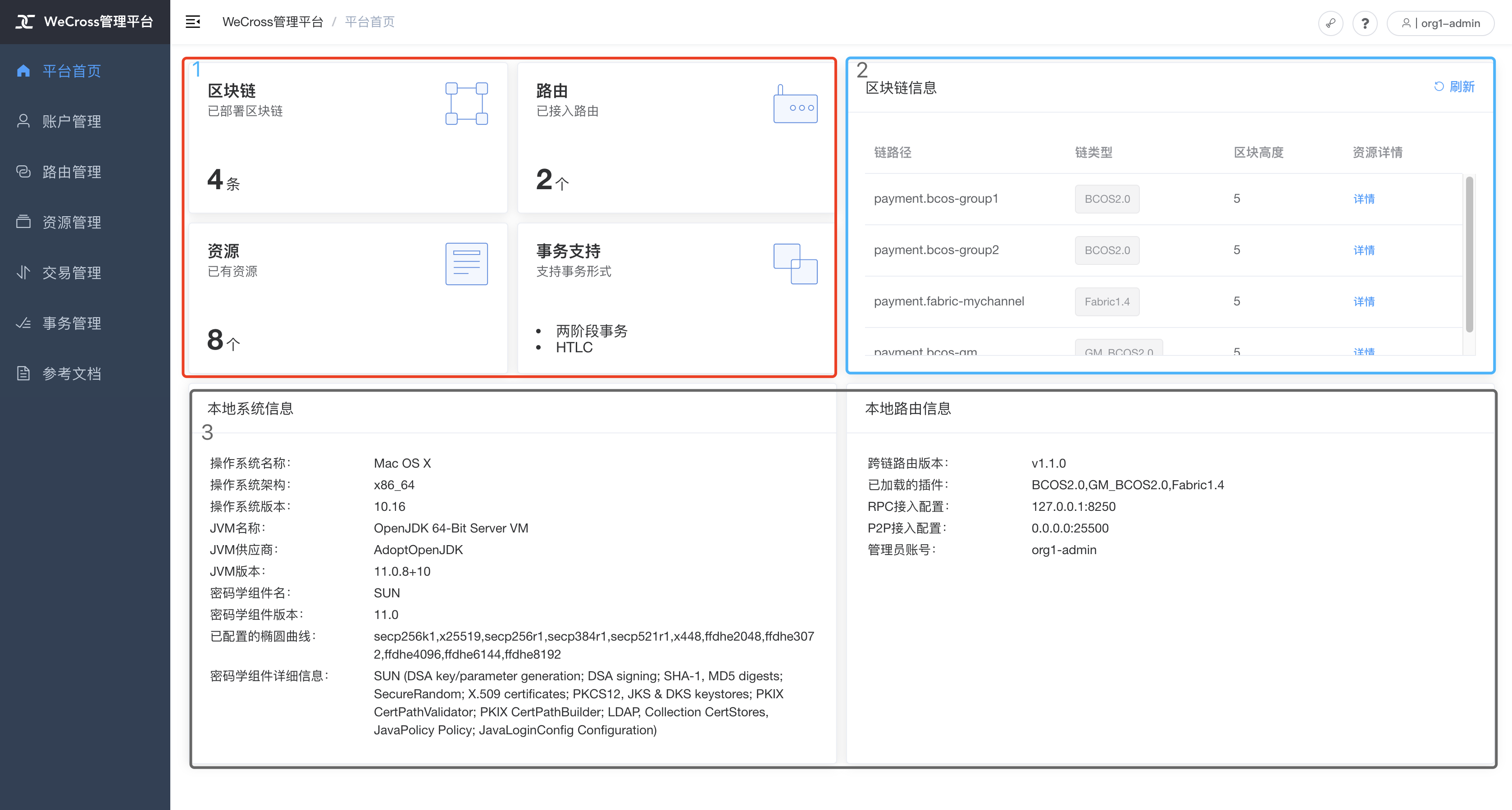Click the 区块链信息 table scrollbar
The image size is (1512, 810).
click(1469, 254)
